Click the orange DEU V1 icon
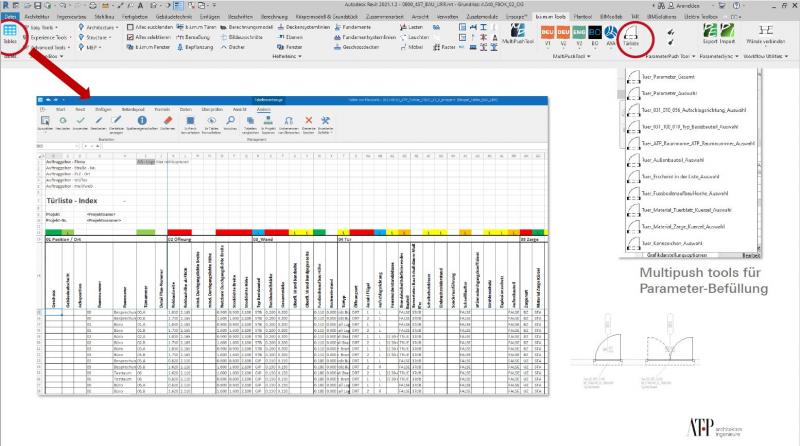The image size is (800, 446). (x=548, y=32)
